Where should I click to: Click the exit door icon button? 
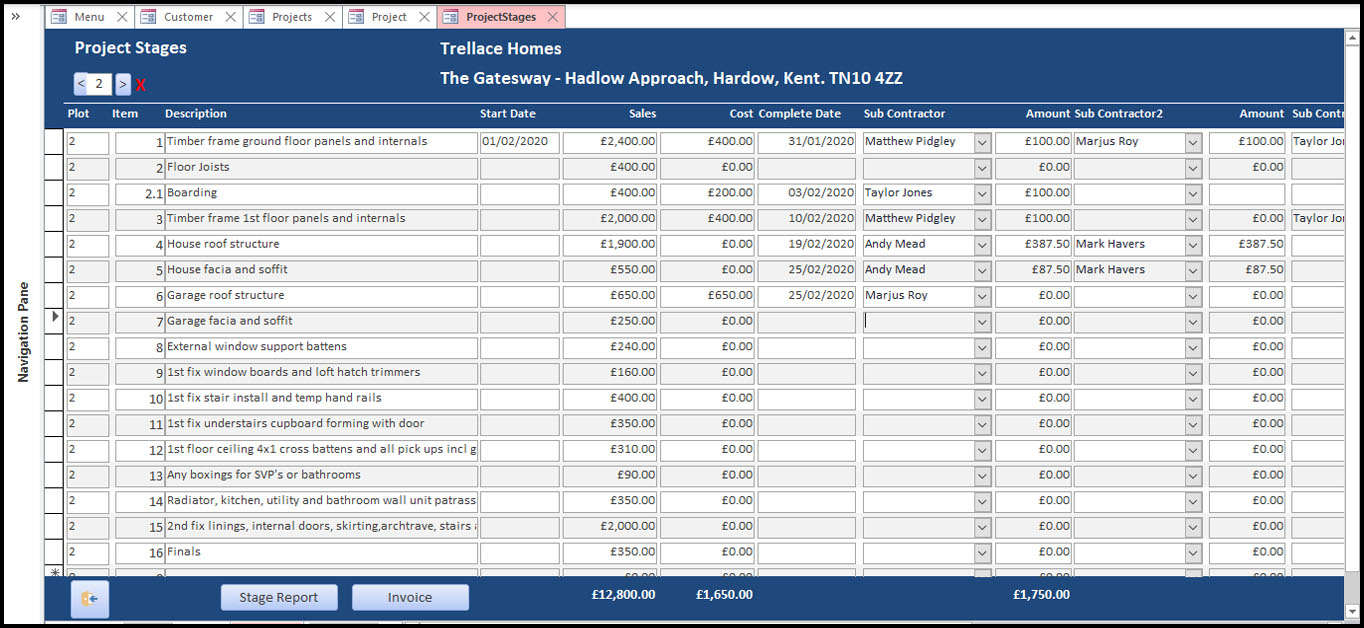(89, 598)
